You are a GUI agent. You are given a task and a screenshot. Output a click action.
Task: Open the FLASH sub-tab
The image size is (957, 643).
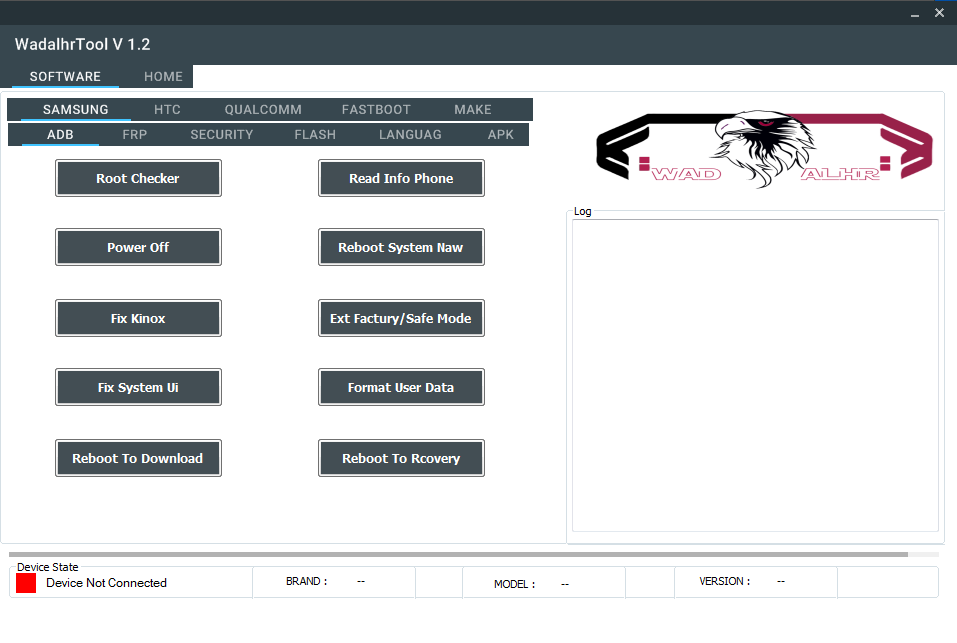pyautogui.click(x=315, y=135)
